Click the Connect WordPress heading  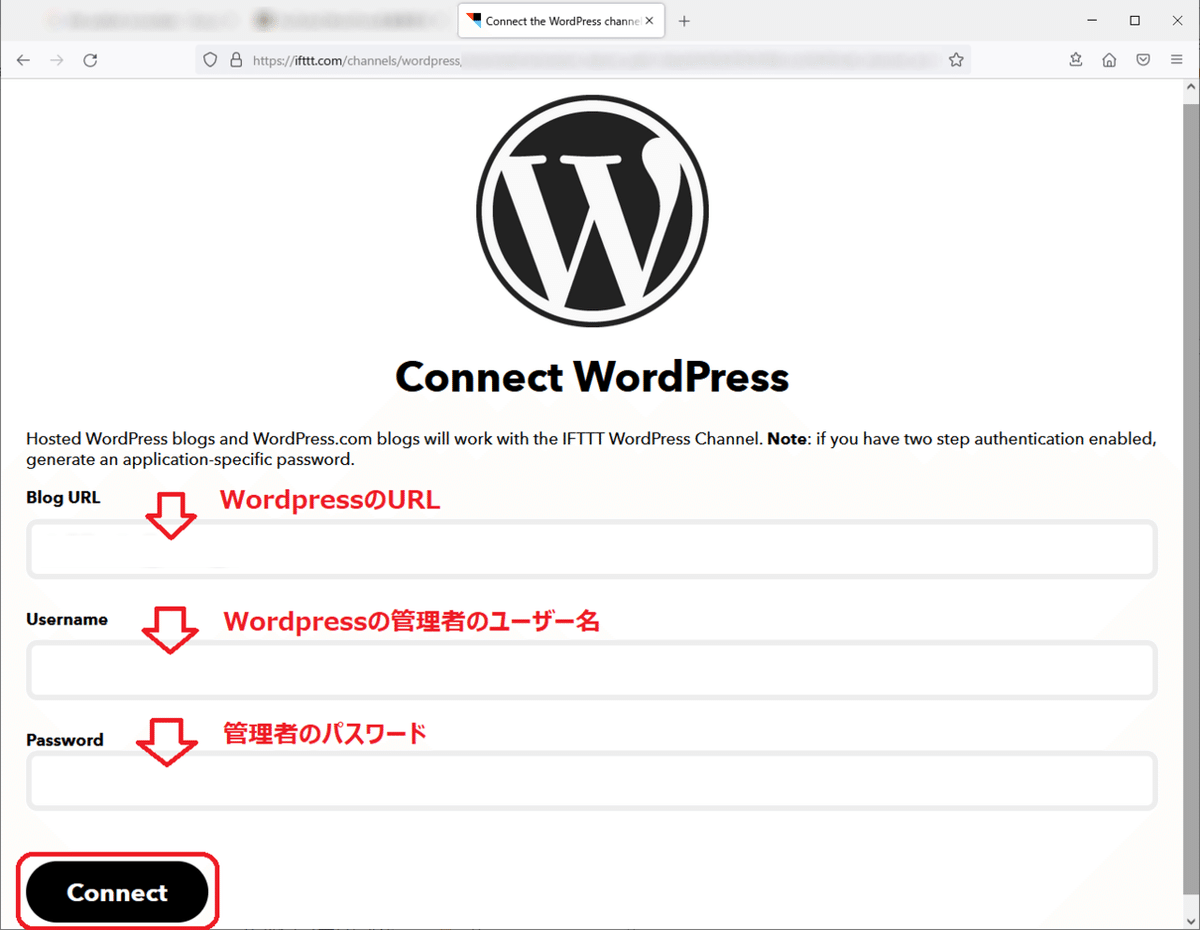click(x=592, y=378)
